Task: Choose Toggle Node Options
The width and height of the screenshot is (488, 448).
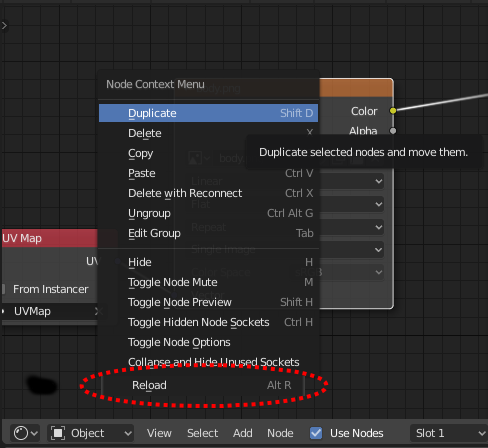Action: [x=208, y=342]
